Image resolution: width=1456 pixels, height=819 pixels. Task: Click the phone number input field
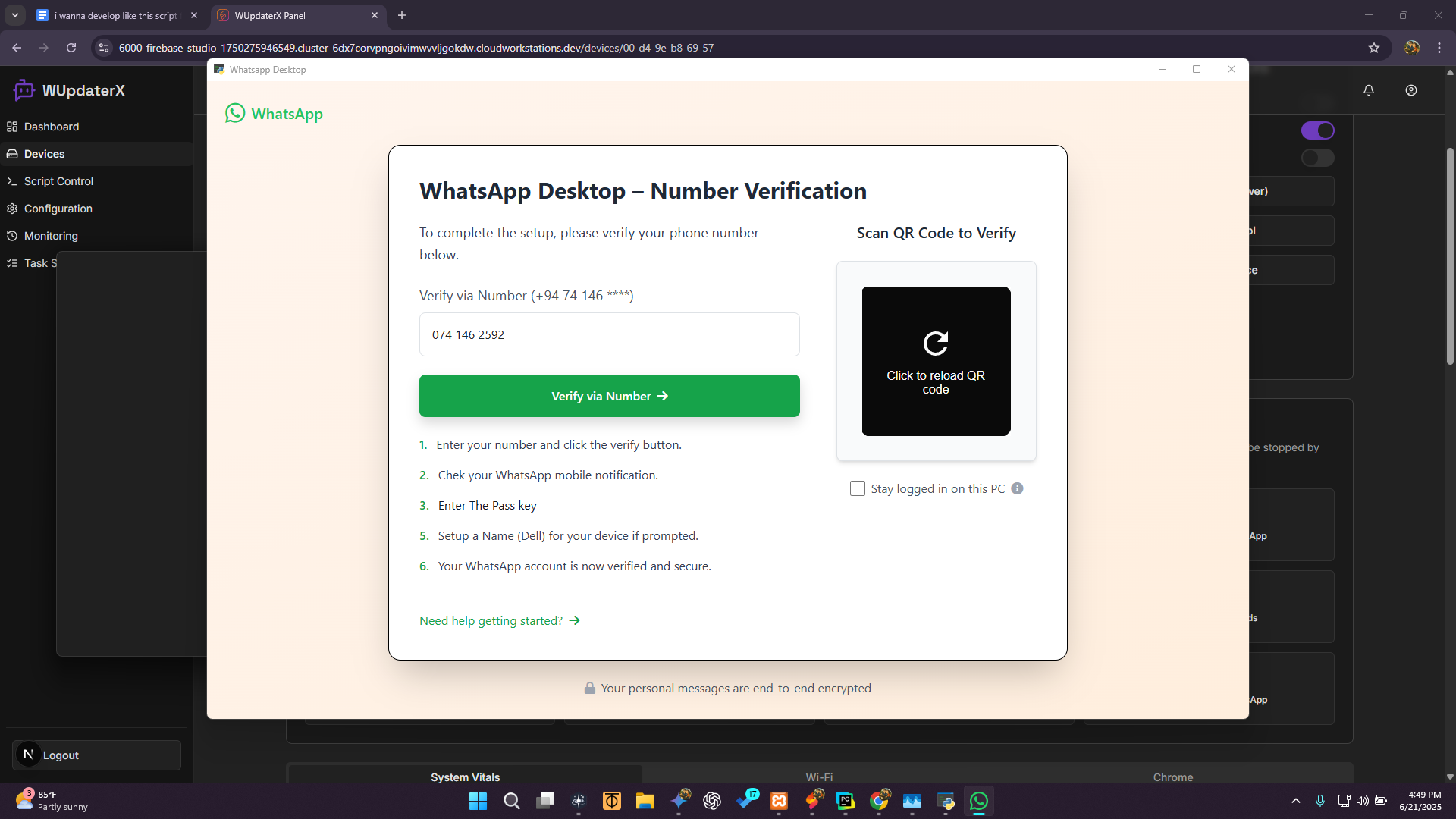point(609,334)
